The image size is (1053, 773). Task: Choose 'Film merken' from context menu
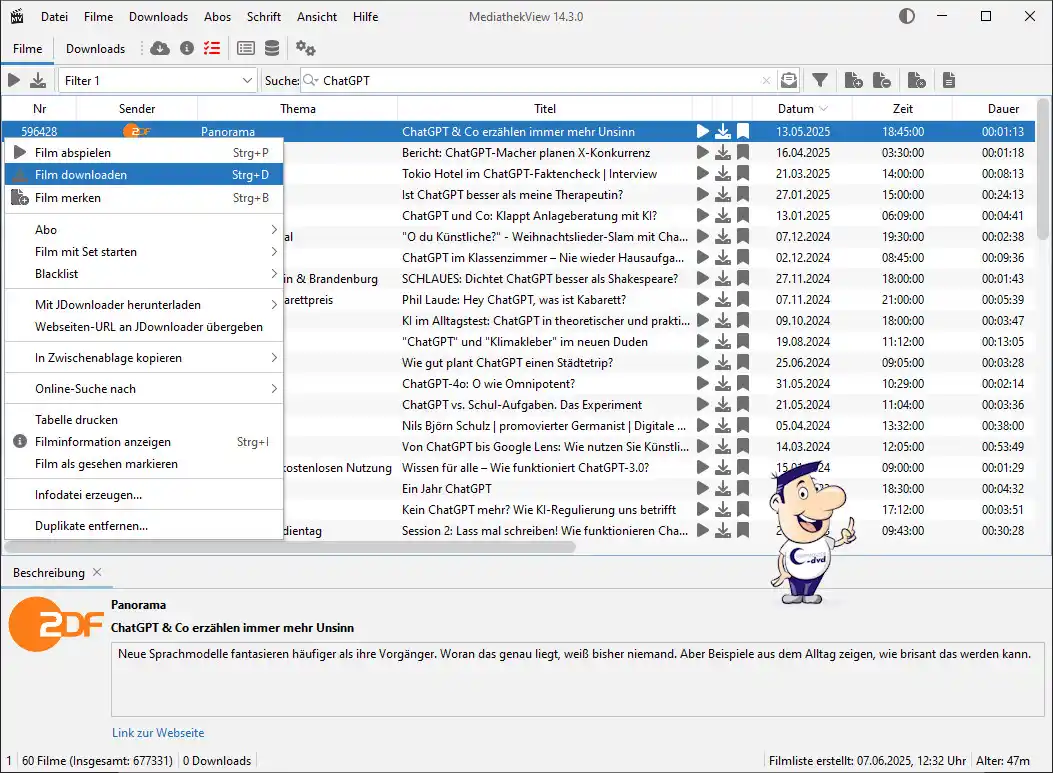pyautogui.click(x=144, y=198)
